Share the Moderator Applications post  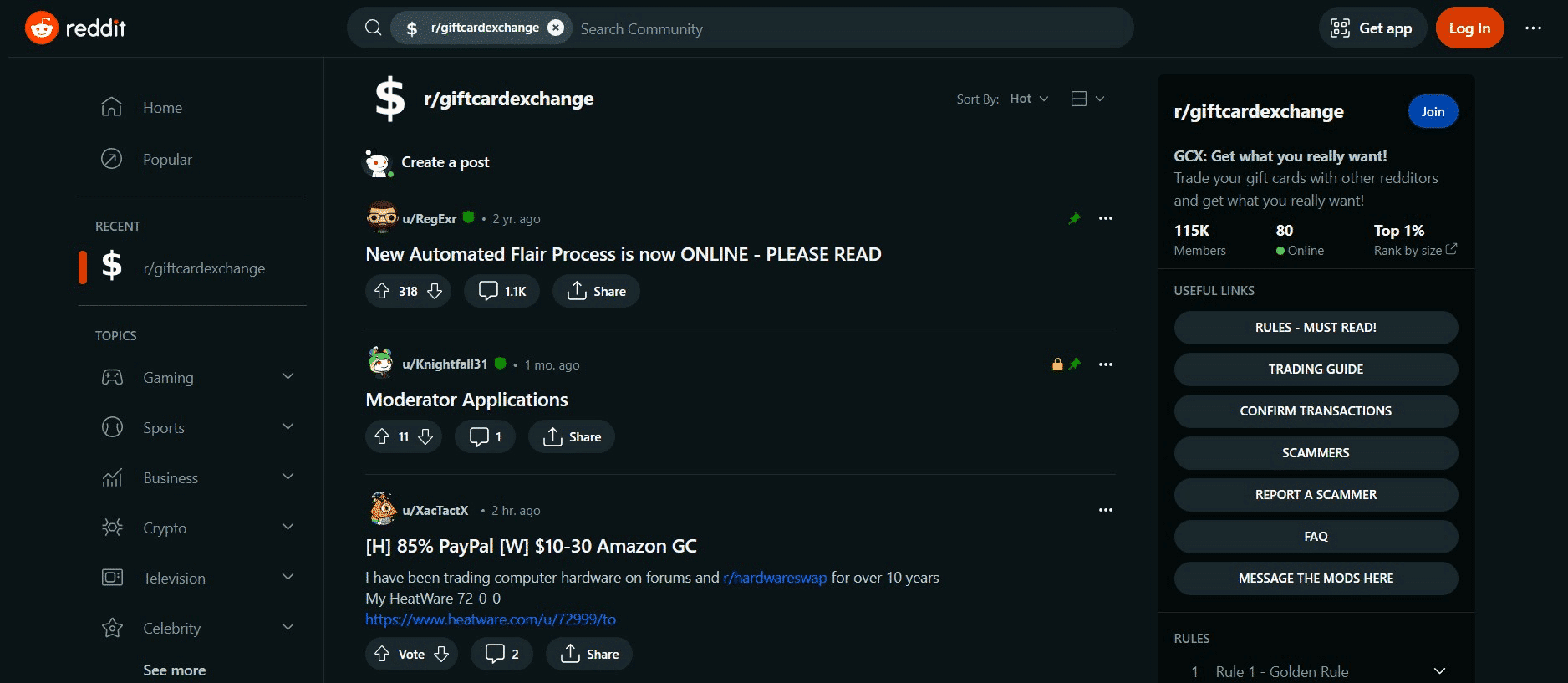[x=572, y=436]
